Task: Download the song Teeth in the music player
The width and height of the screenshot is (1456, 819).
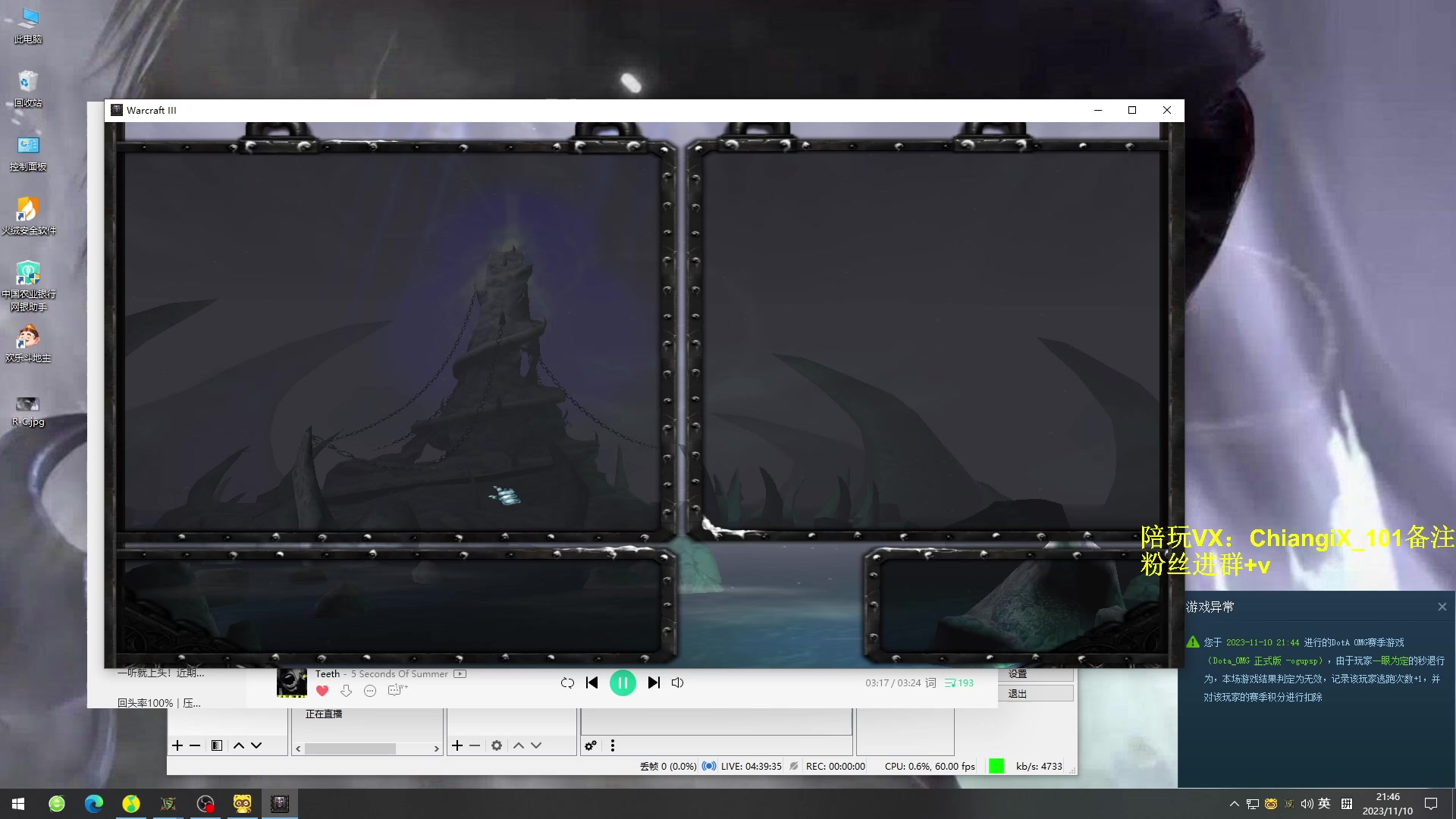Action: 347,691
